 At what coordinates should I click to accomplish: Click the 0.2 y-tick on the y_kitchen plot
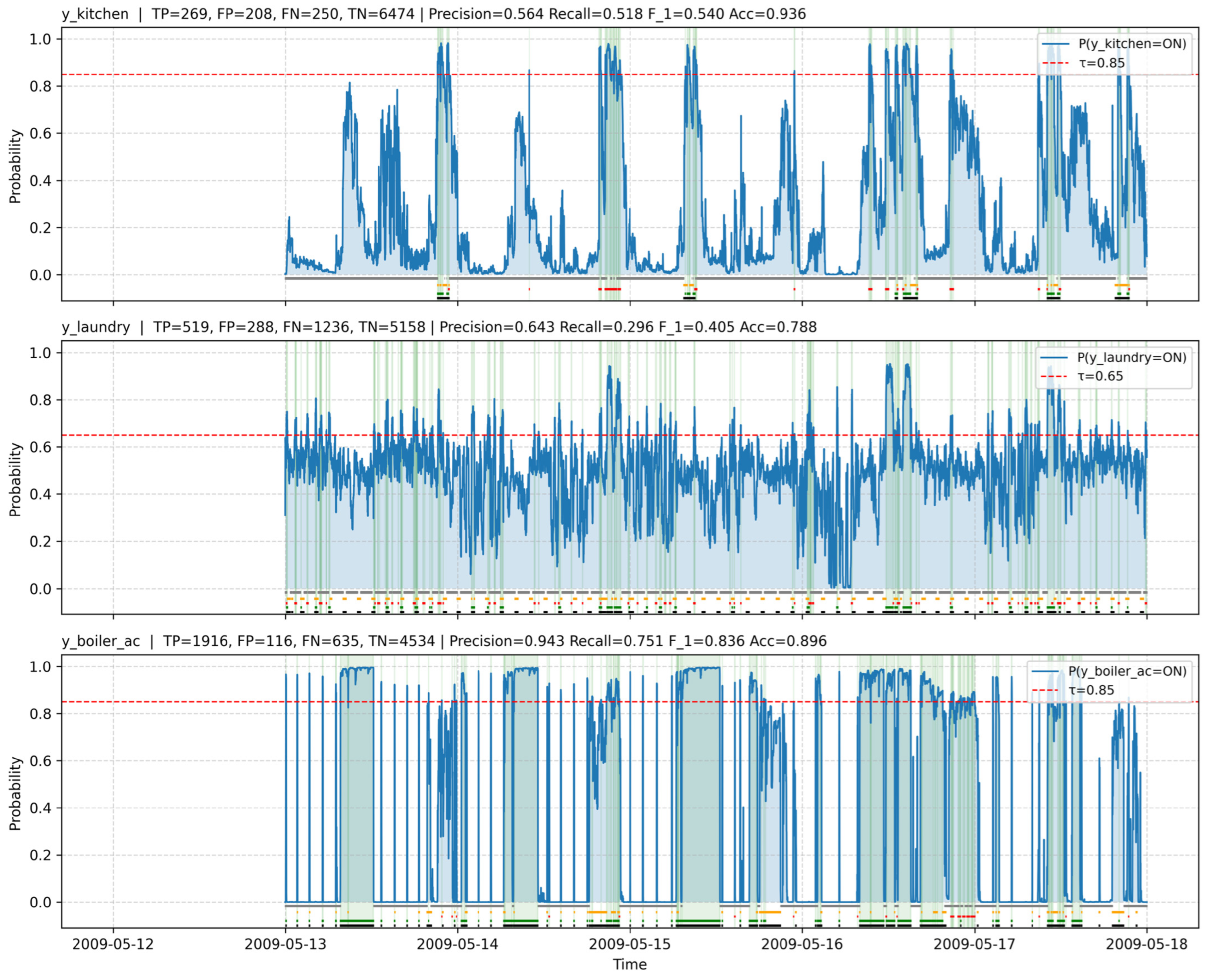click(x=40, y=228)
